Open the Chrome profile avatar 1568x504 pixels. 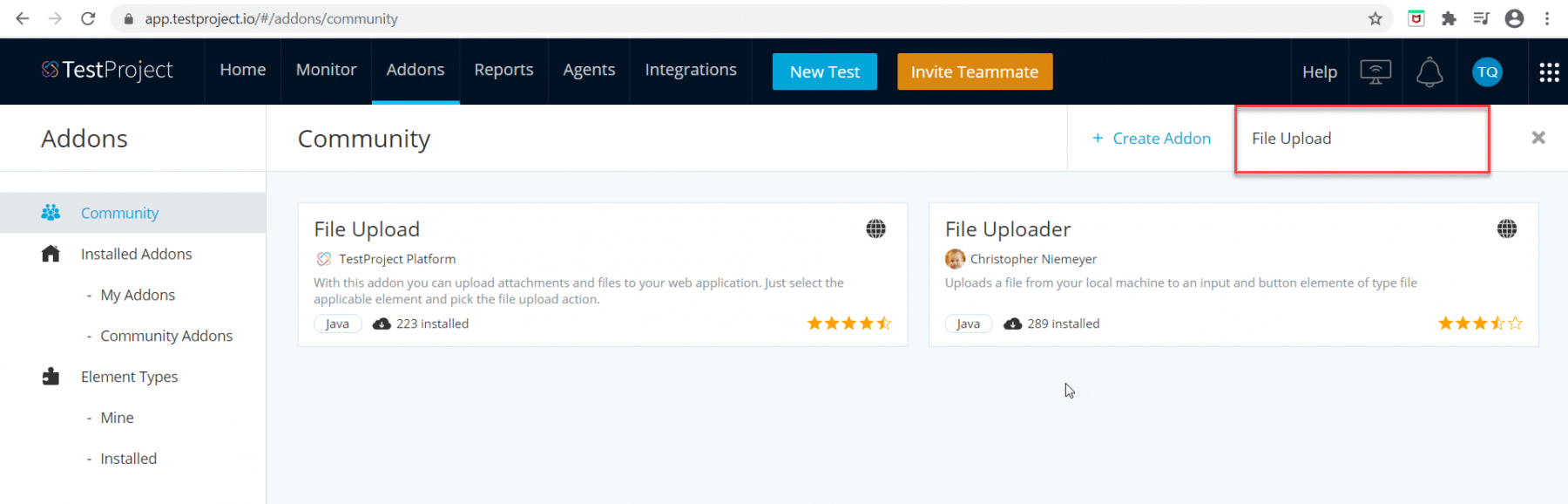point(1515,18)
